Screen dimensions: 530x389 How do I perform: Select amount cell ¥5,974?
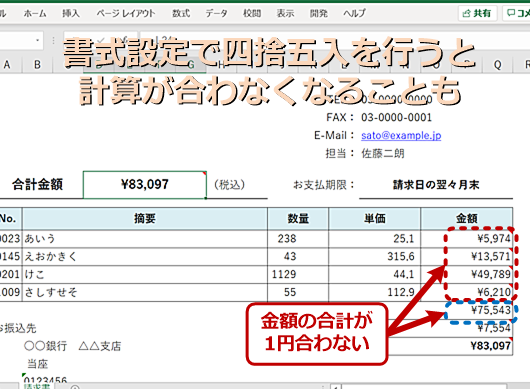click(467, 239)
